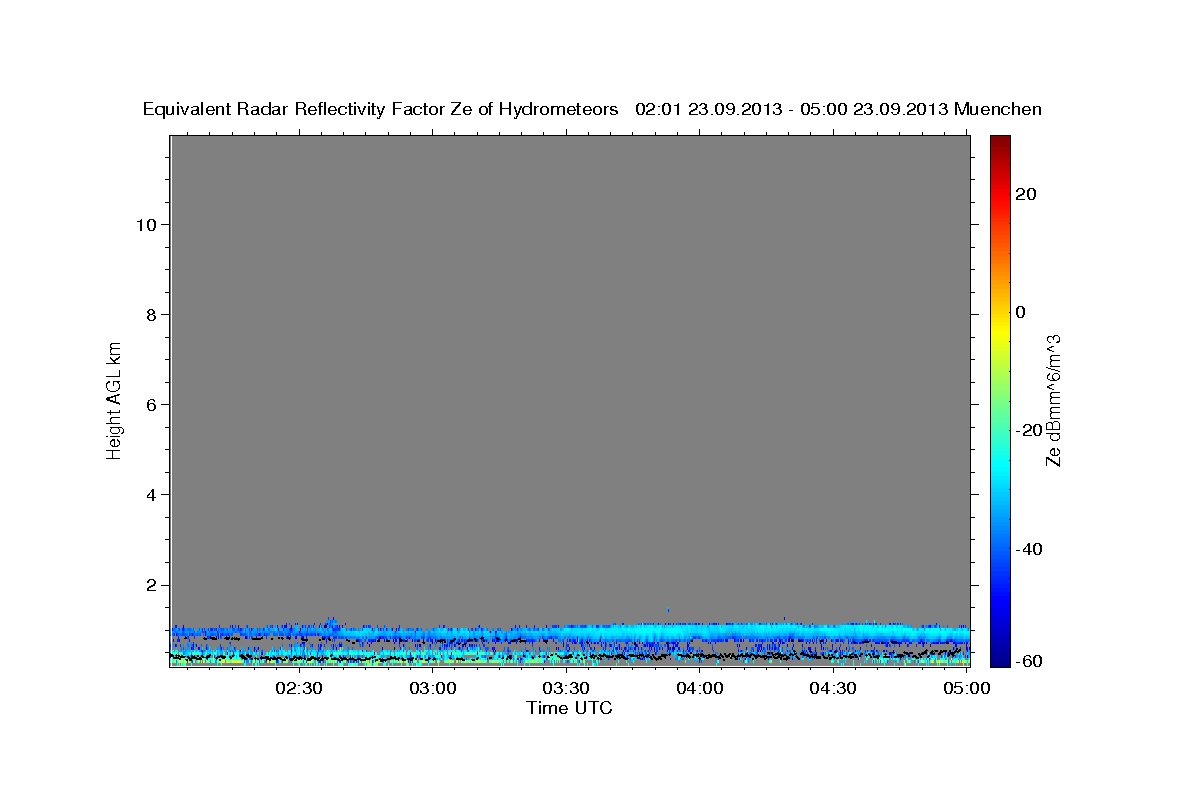Click the height tick label '2'
The width and height of the screenshot is (1200, 800).
tap(149, 584)
